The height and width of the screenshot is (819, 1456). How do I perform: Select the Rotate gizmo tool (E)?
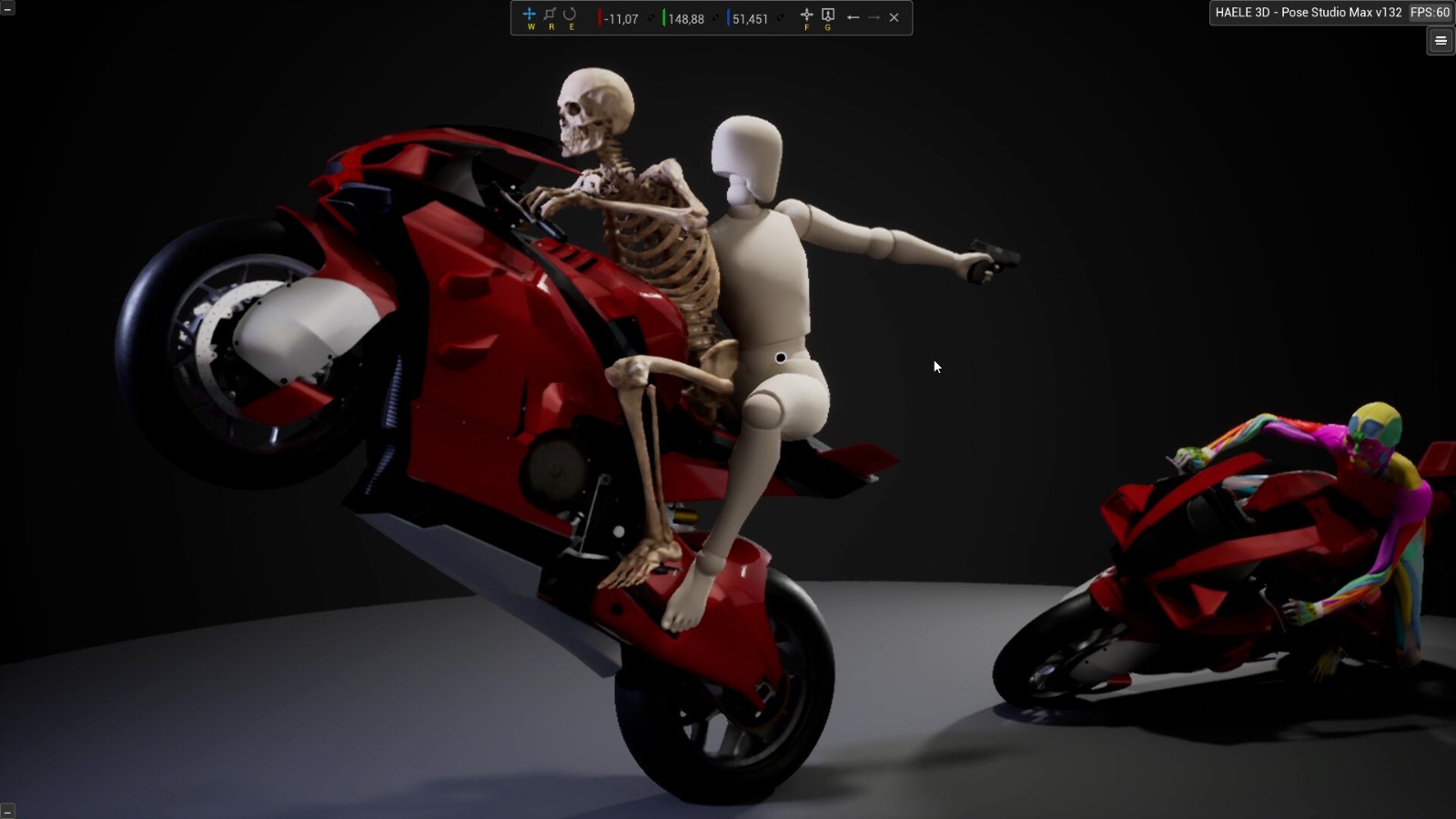pyautogui.click(x=570, y=15)
